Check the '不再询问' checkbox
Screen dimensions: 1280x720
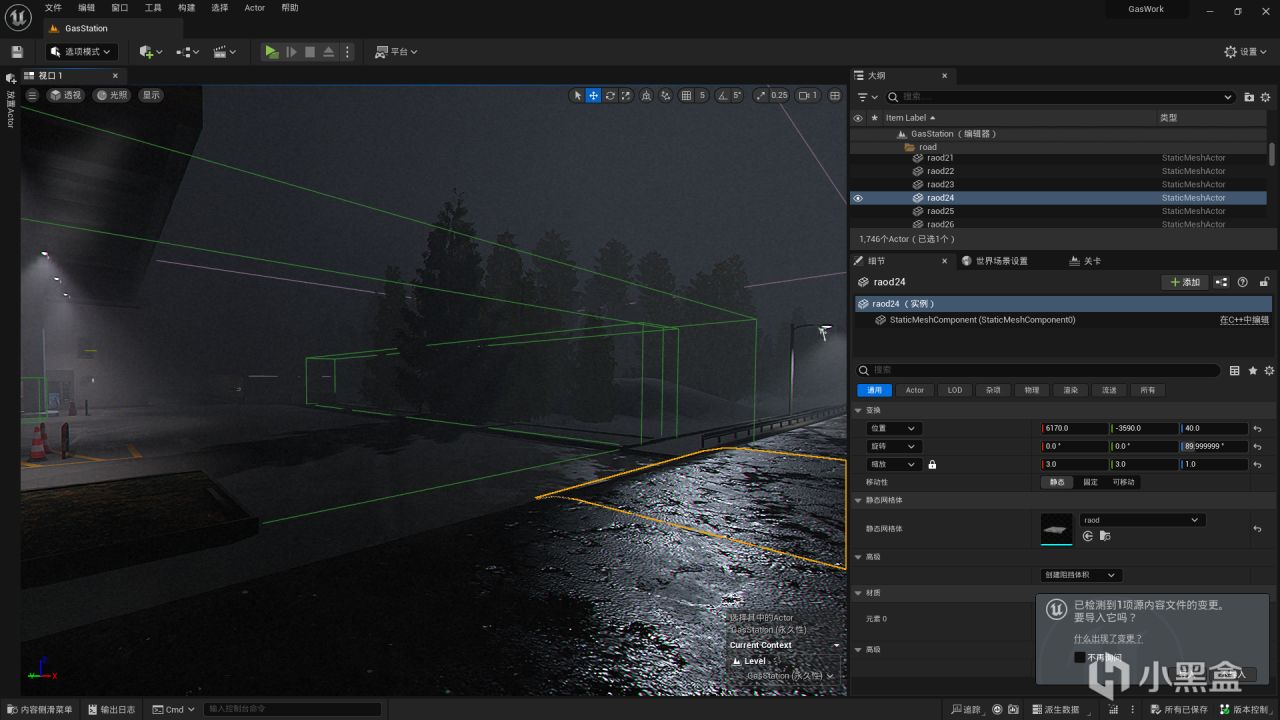(1079, 657)
